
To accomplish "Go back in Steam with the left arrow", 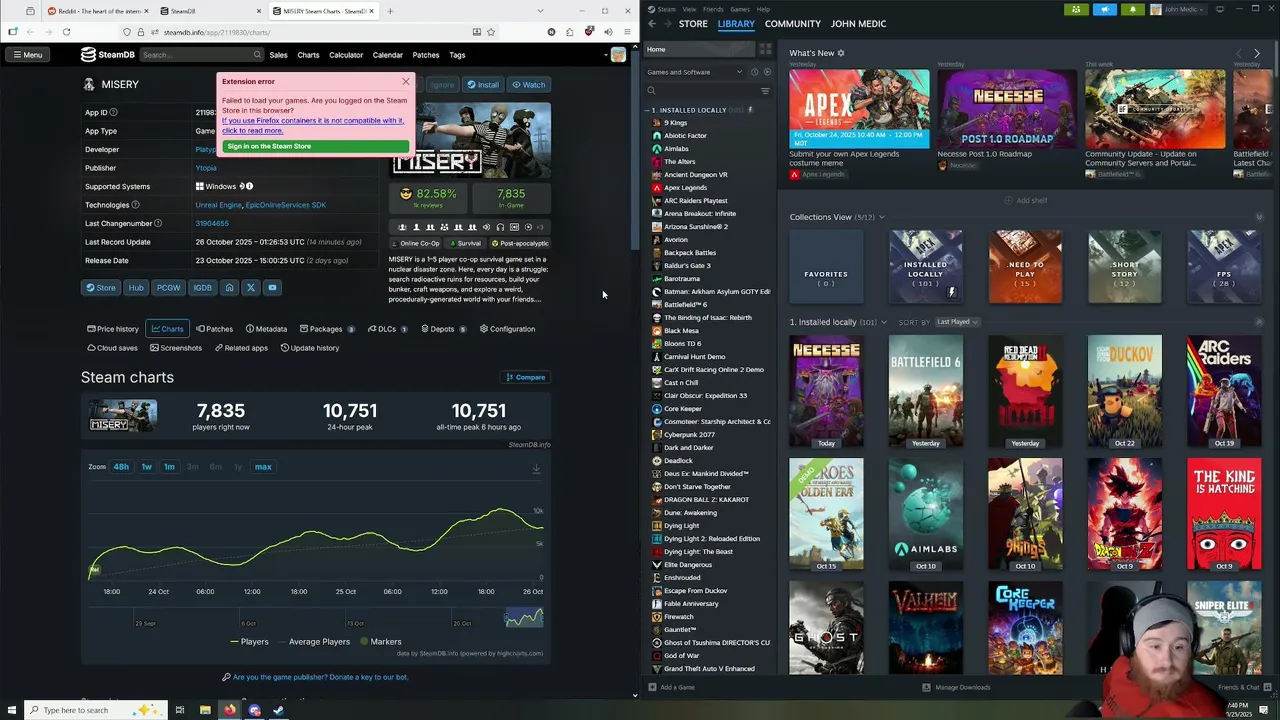I will tap(652, 23).
